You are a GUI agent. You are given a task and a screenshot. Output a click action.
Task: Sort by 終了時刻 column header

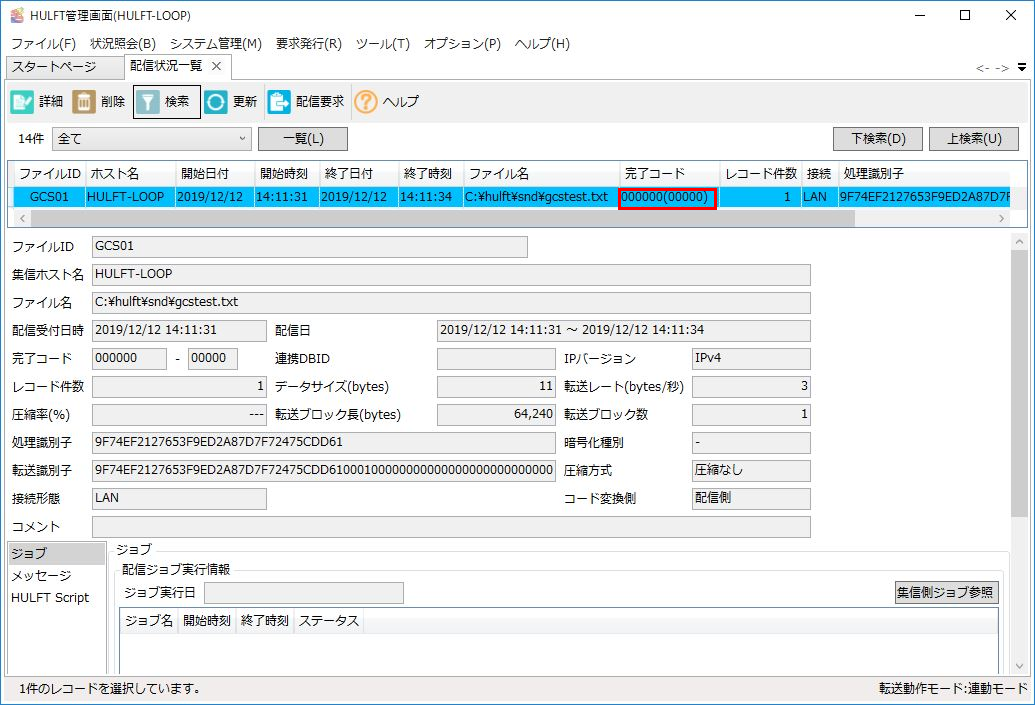431,174
